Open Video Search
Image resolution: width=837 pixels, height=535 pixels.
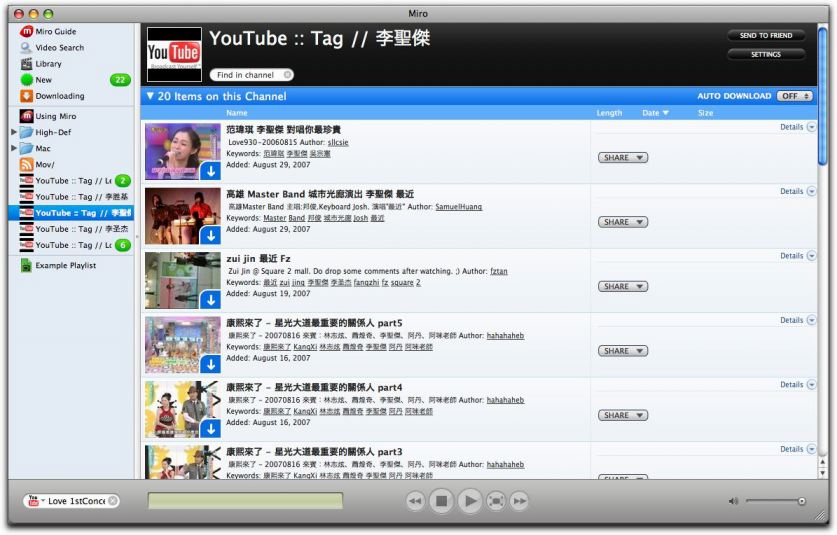coord(59,48)
